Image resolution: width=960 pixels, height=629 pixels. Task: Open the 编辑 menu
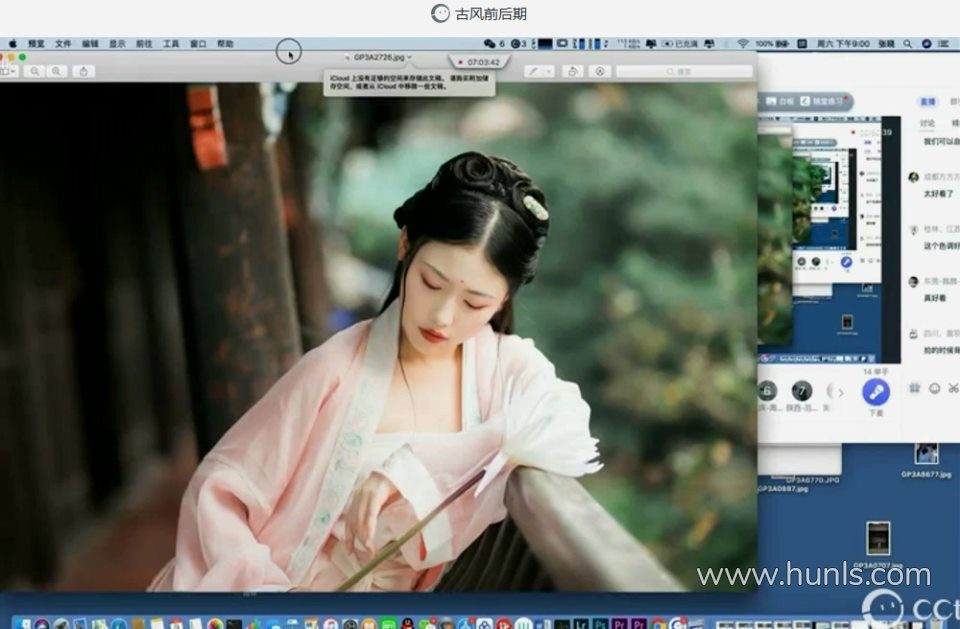click(90, 43)
